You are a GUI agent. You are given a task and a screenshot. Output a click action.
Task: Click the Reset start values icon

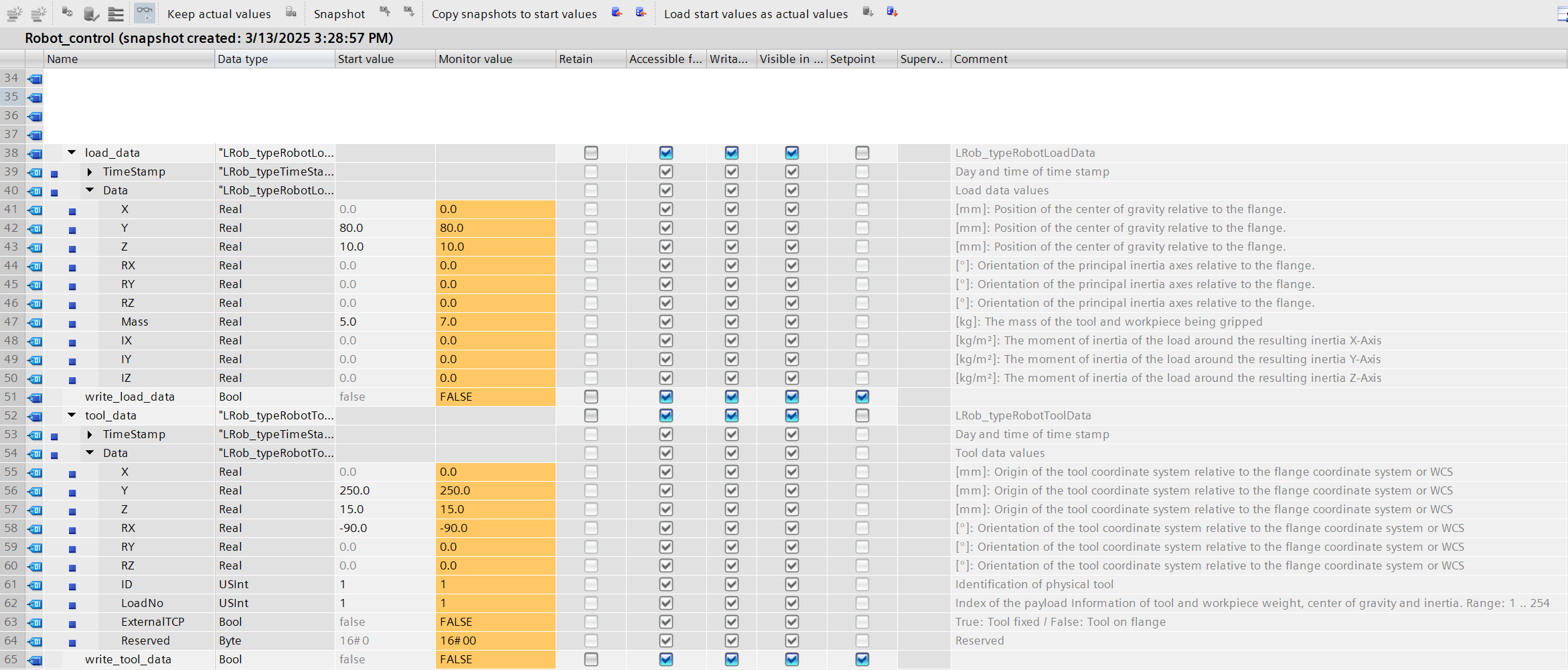67,13
